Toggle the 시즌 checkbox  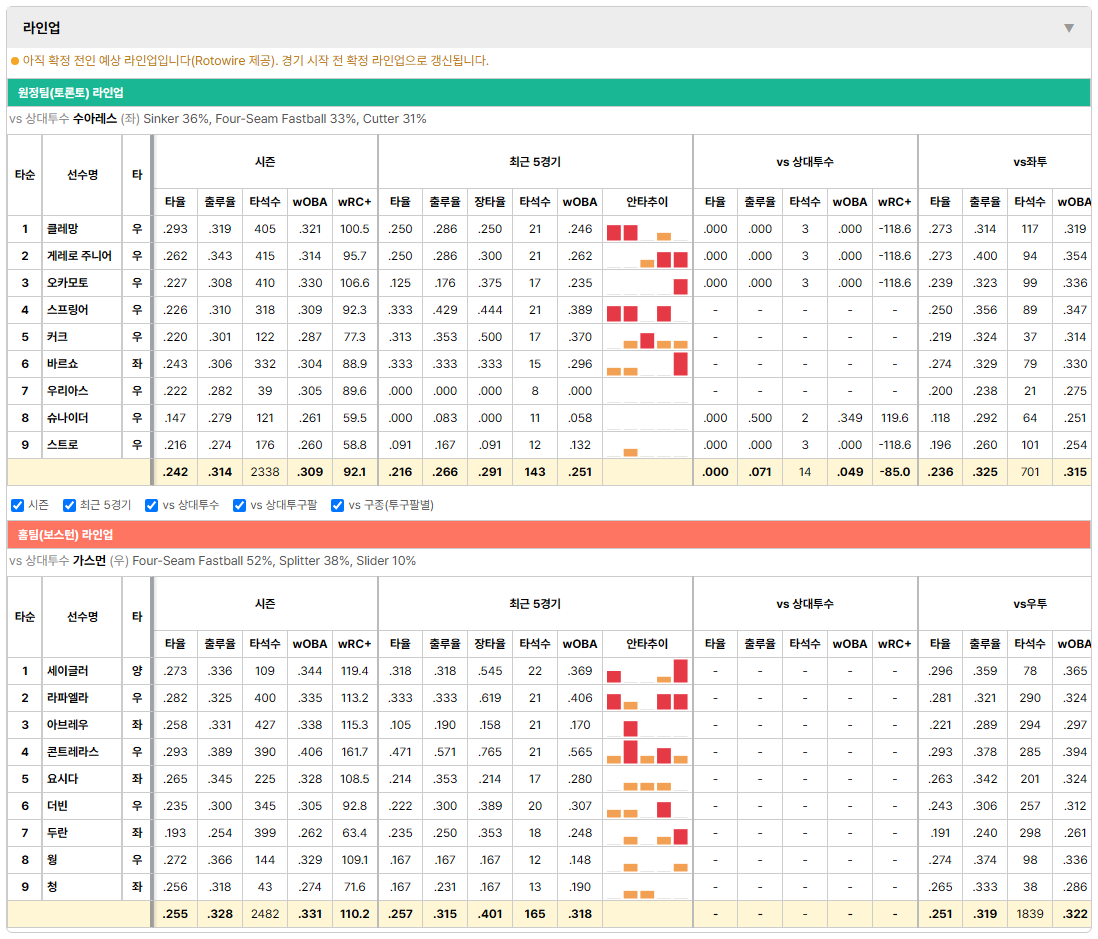[x=18, y=506]
